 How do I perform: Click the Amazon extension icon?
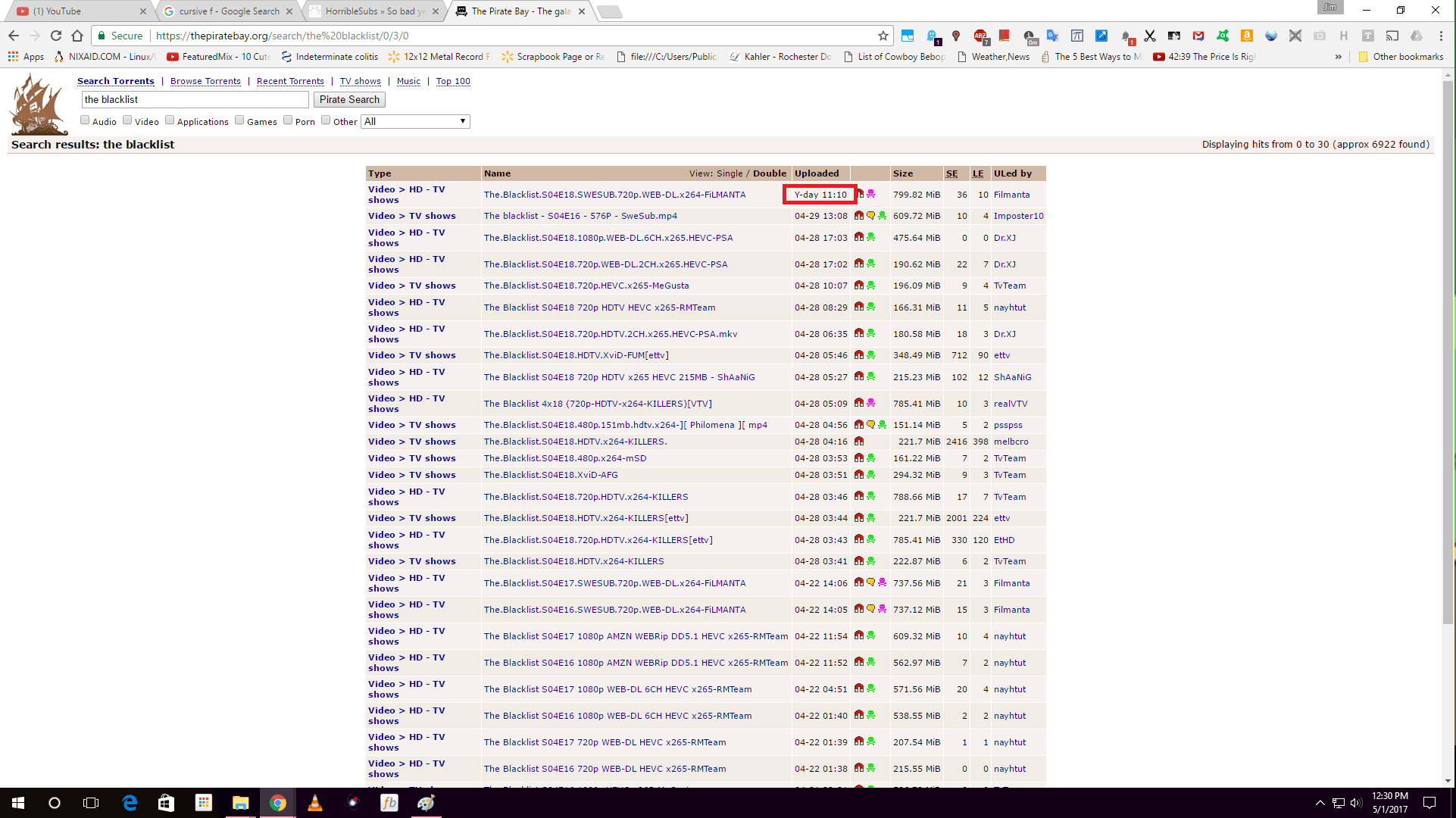[x=1247, y=36]
